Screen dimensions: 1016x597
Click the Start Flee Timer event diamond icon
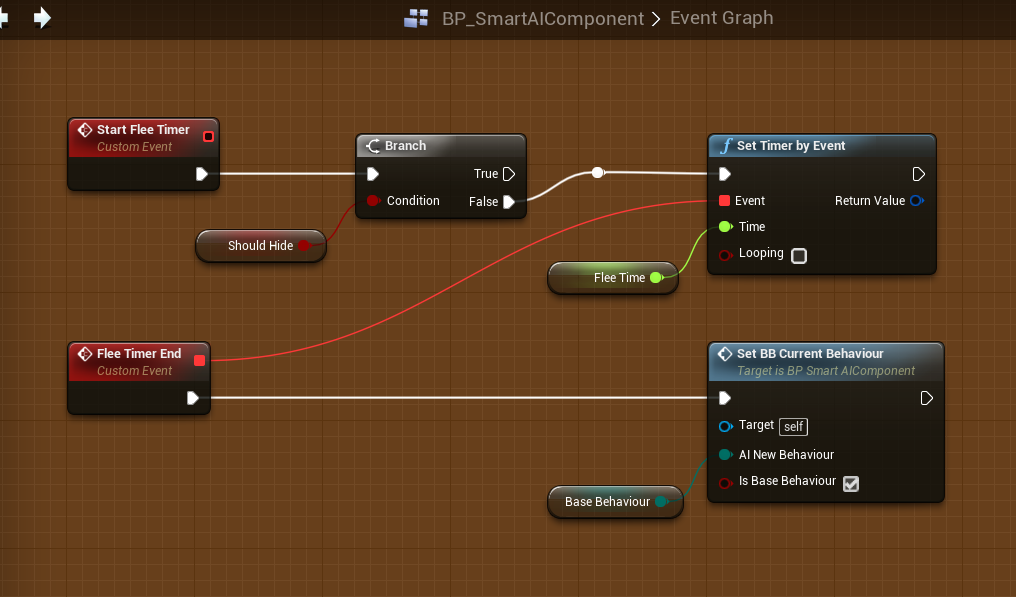(85, 130)
